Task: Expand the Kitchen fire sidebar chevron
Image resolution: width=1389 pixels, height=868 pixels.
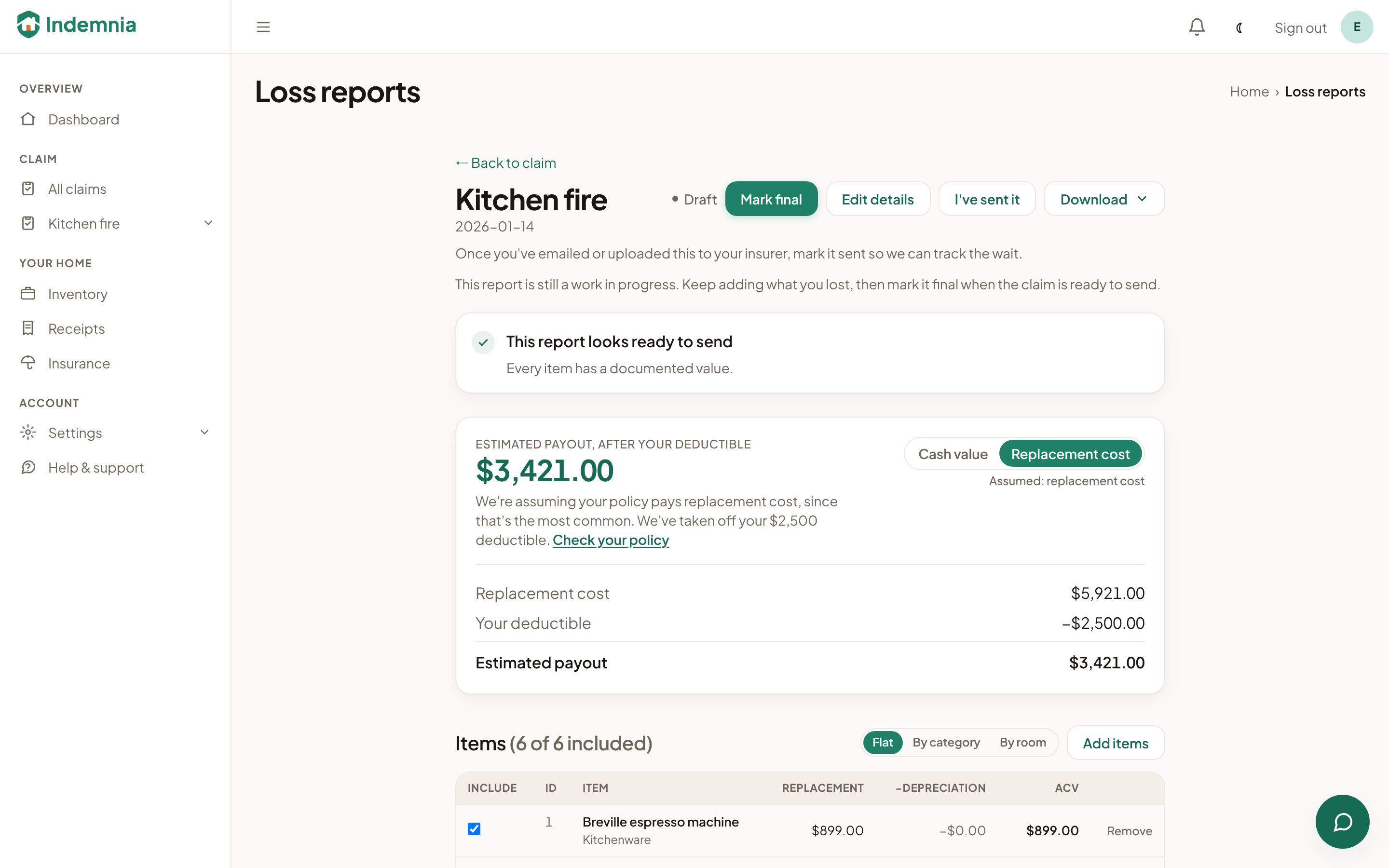Action: click(x=208, y=223)
